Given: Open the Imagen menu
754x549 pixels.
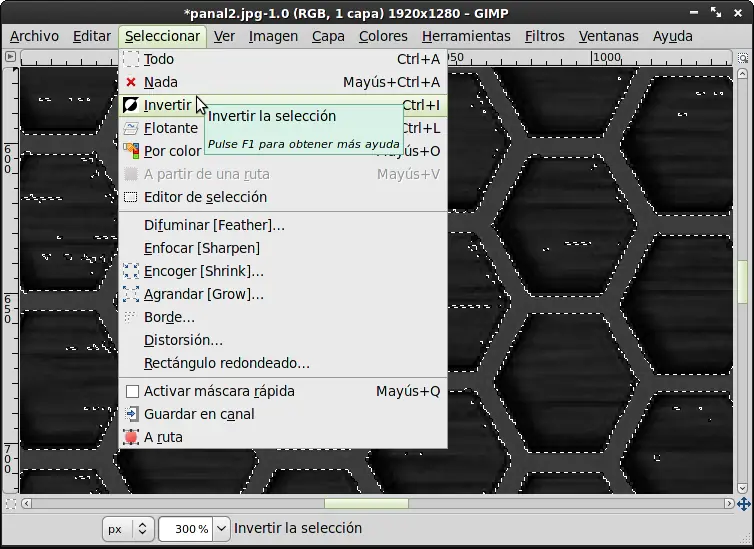Looking at the screenshot, I should coord(273,37).
